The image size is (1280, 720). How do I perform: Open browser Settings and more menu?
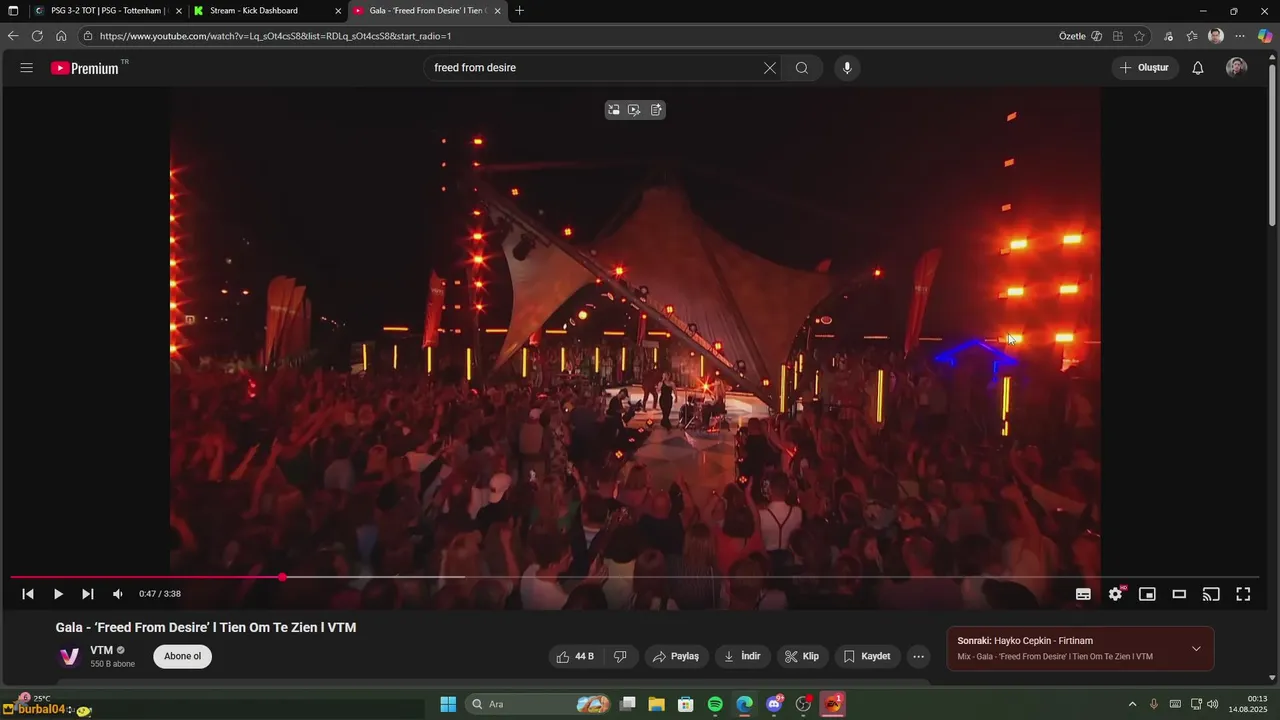(x=1240, y=36)
